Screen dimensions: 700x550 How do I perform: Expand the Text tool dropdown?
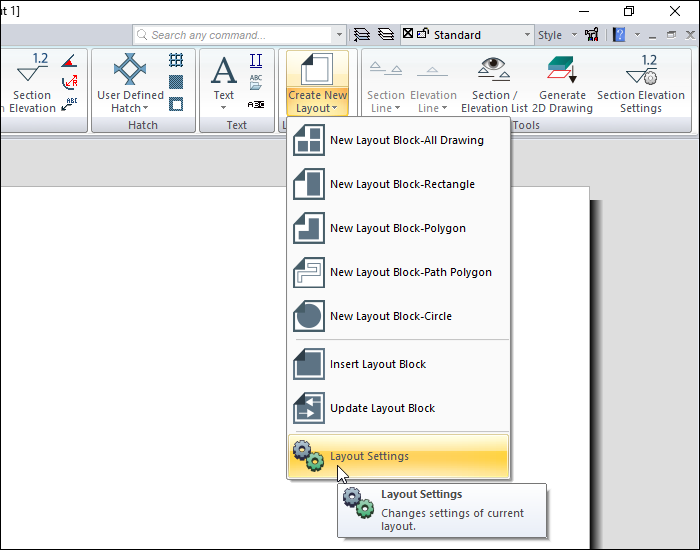pyautogui.click(x=224, y=108)
